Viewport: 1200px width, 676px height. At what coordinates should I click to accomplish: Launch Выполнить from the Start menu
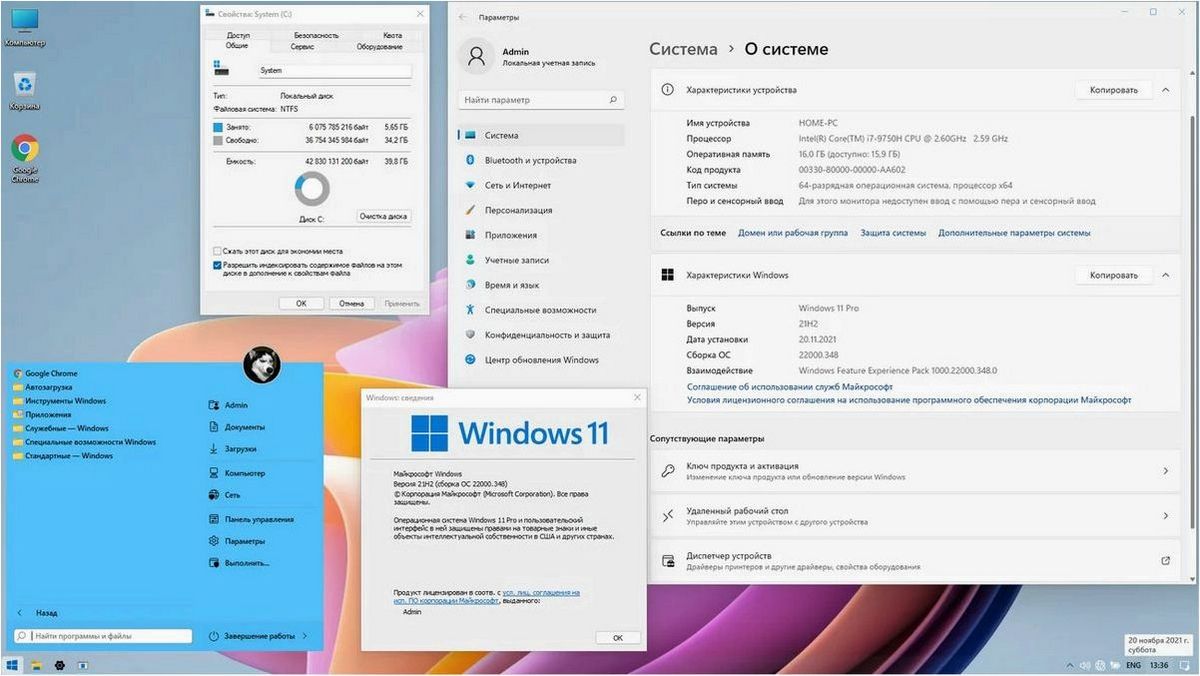click(237, 563)
